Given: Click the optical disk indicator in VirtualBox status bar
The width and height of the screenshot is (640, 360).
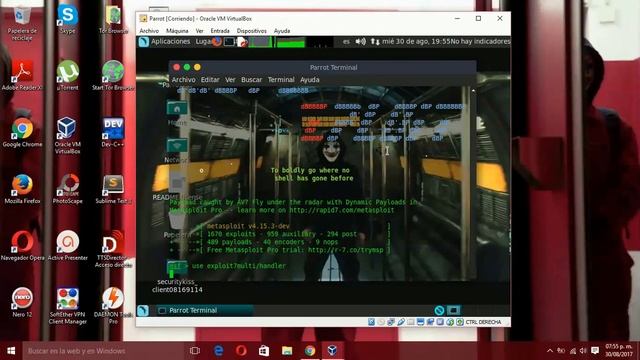Looking at the screenshot, I should pyautogui.click(x=381, y=322).
